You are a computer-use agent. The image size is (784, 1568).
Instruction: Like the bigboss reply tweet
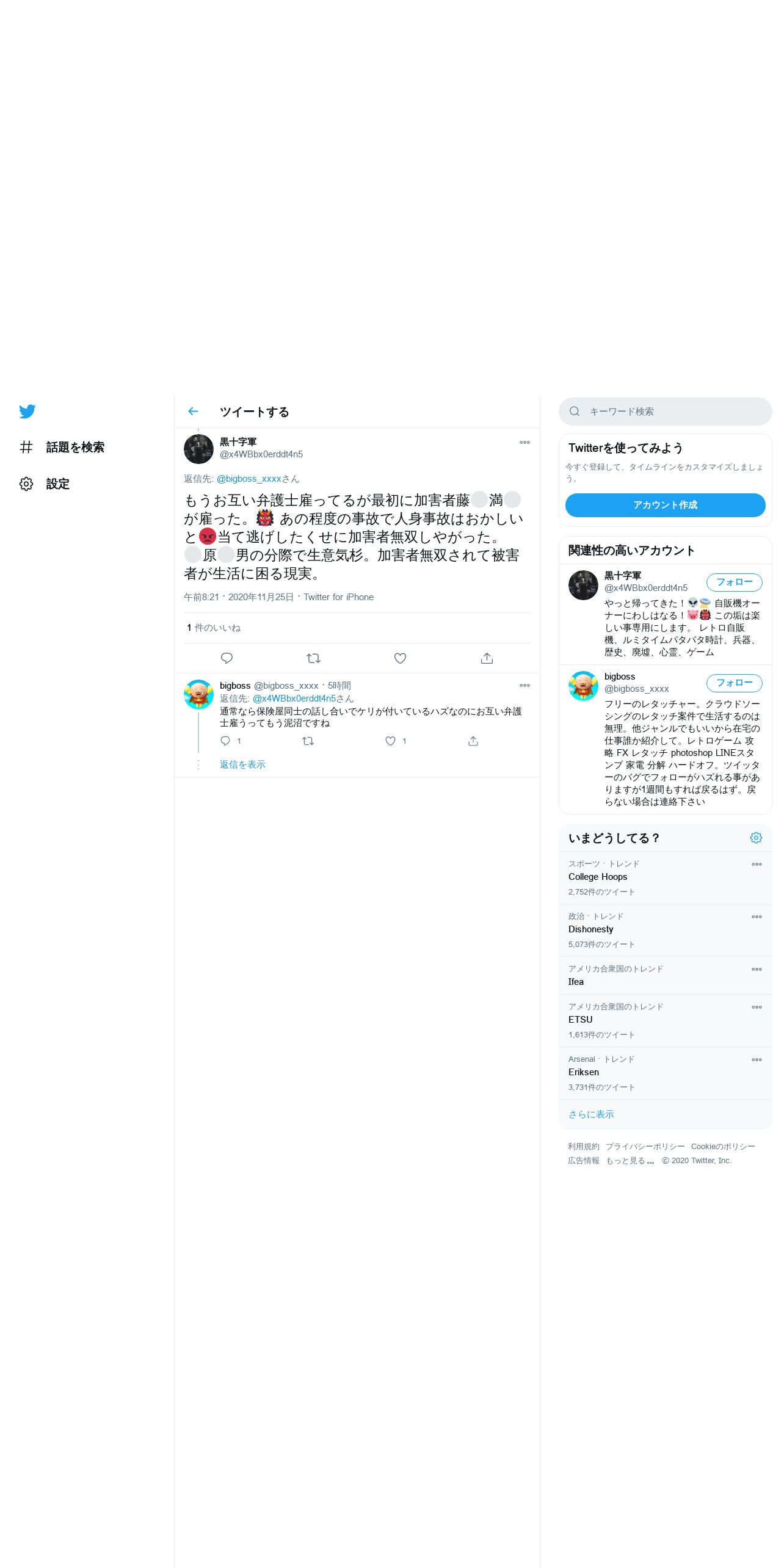point(390,741)
